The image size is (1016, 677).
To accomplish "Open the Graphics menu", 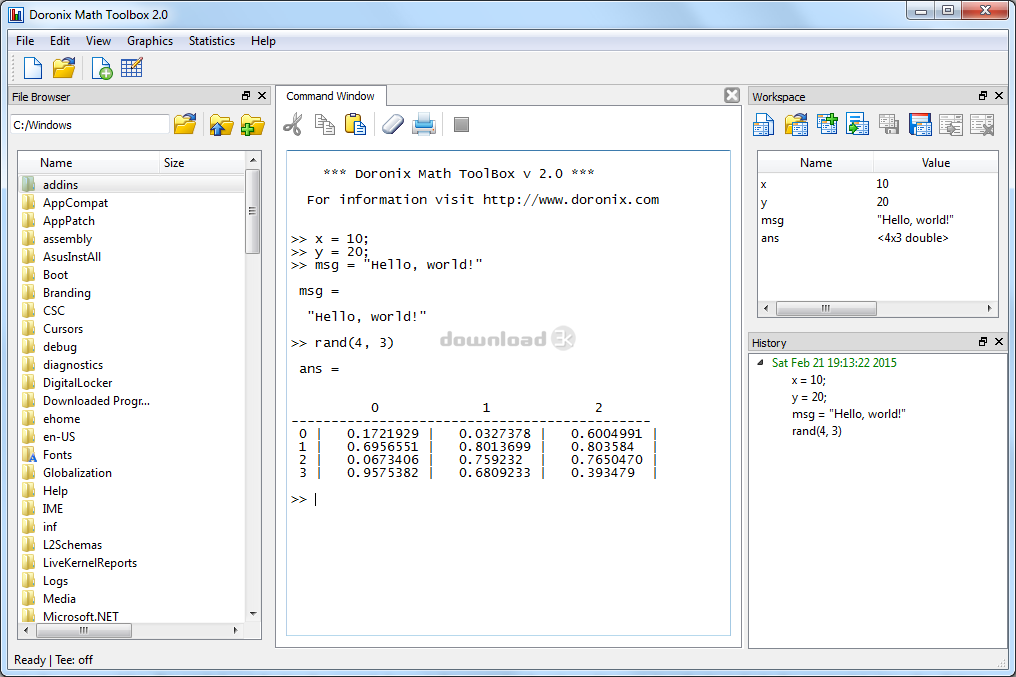I will tap(150, 41).
